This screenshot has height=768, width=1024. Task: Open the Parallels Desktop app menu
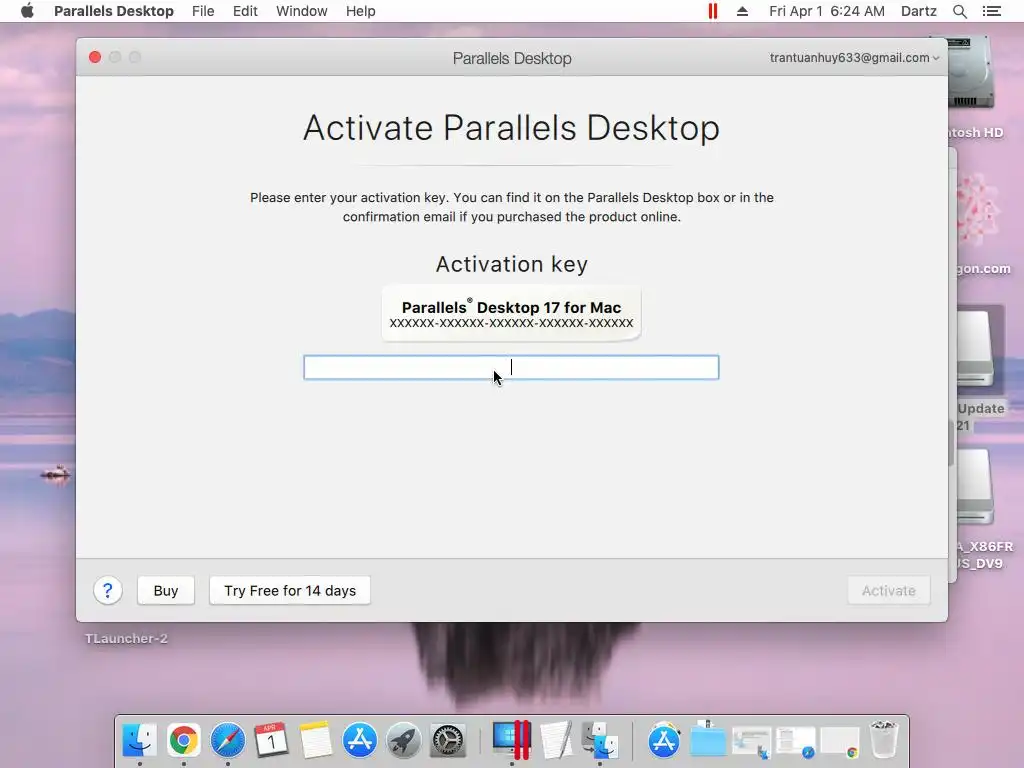114,11
